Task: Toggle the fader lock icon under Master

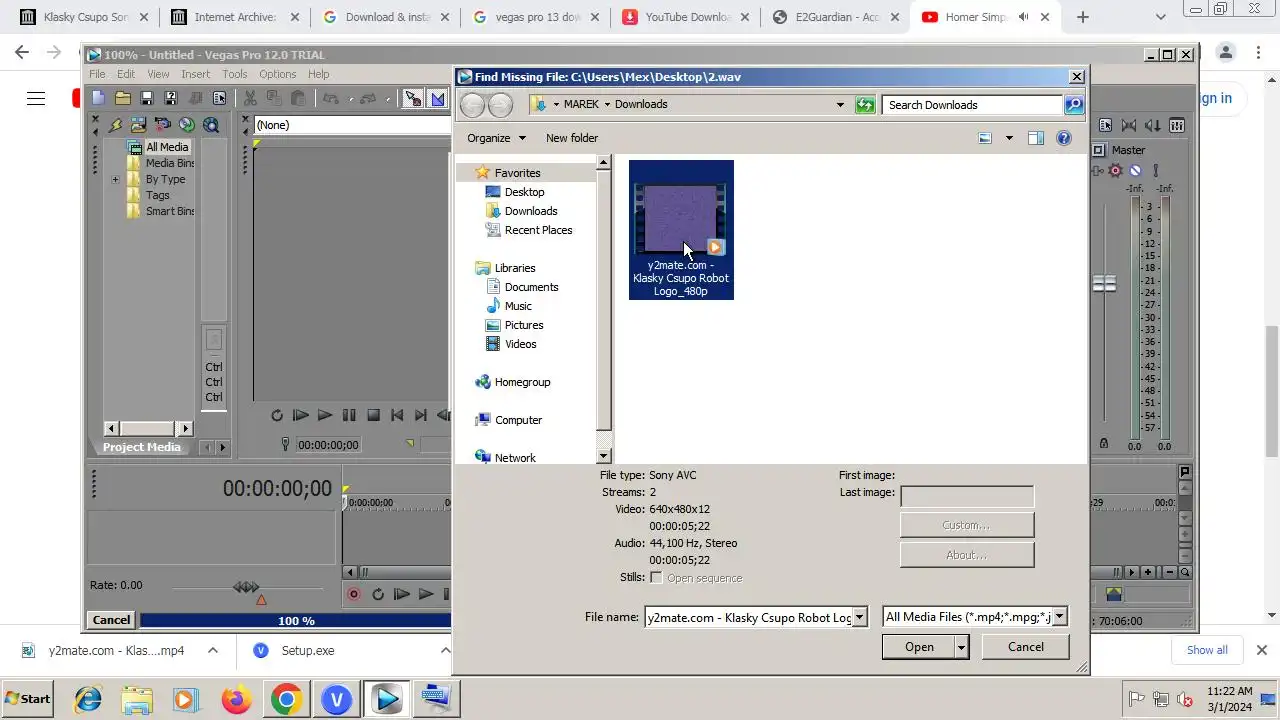Action: point(1104,443)
